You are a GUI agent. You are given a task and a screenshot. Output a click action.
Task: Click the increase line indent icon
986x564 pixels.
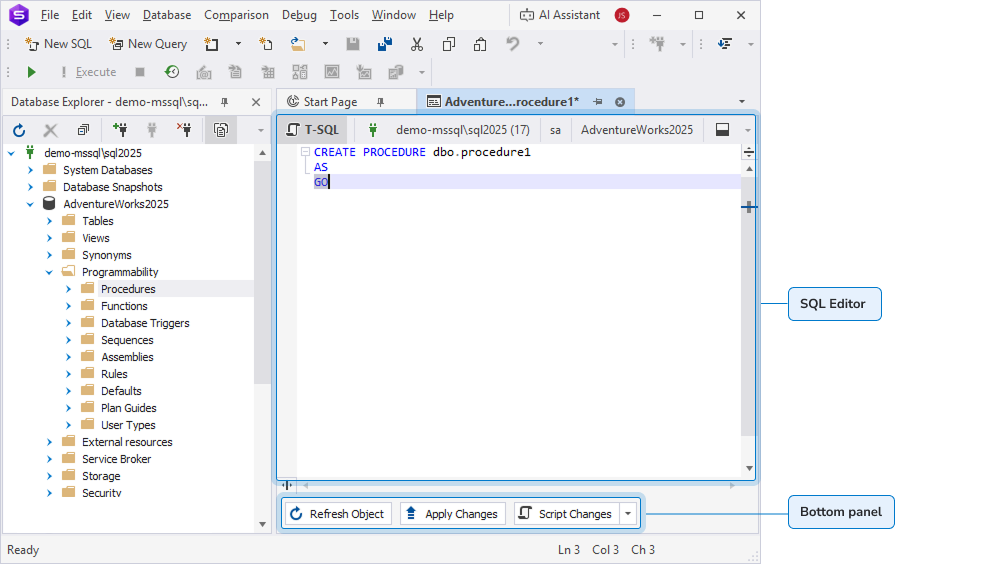725,44
